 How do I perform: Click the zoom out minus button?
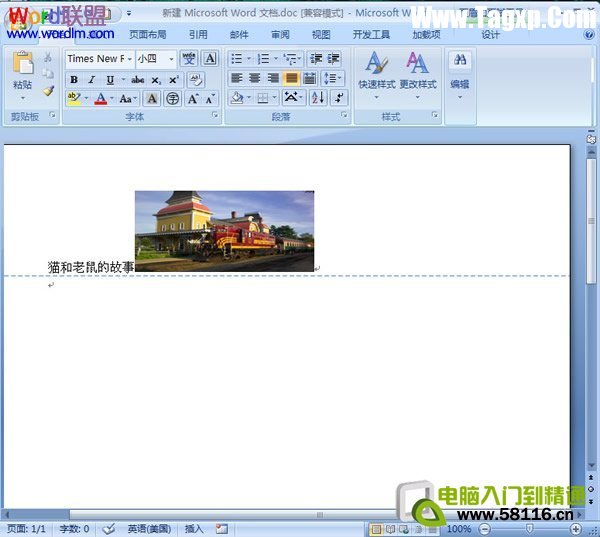(485, 529)
